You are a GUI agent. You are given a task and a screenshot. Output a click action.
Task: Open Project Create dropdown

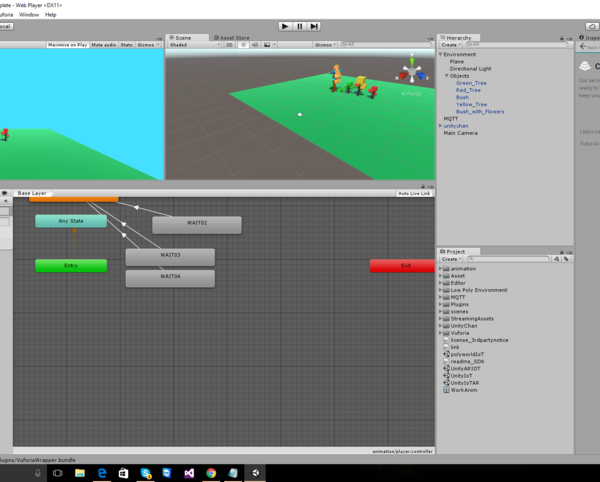click(x=451, y=259)
